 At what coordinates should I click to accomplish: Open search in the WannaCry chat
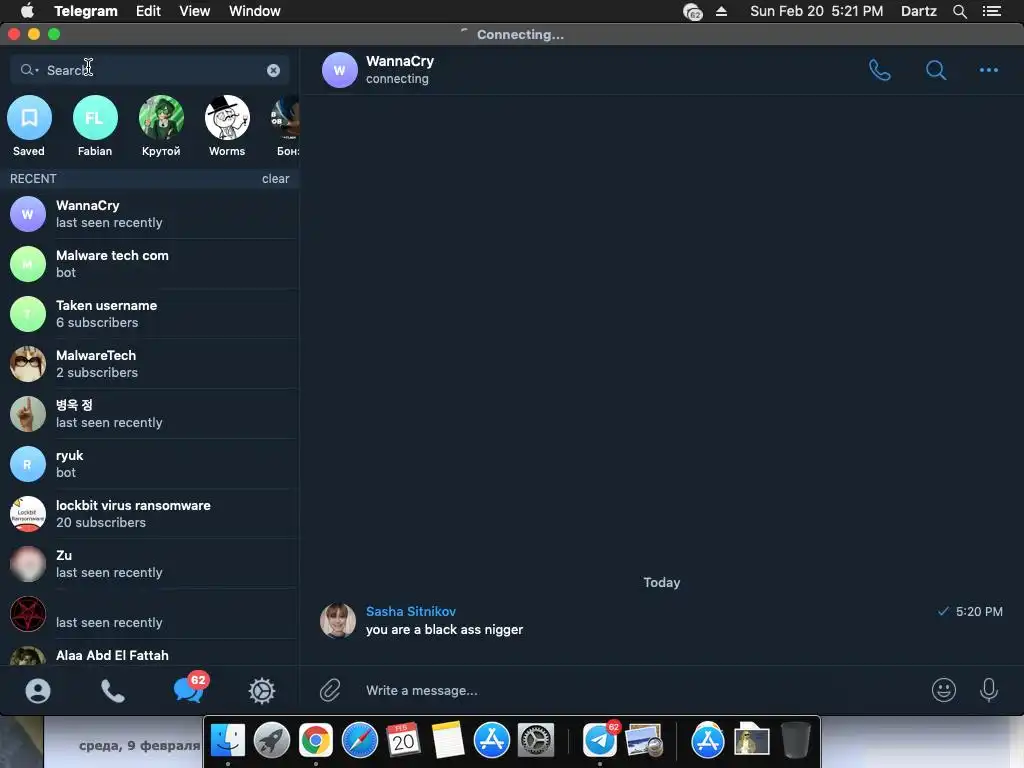pos(936,70)
